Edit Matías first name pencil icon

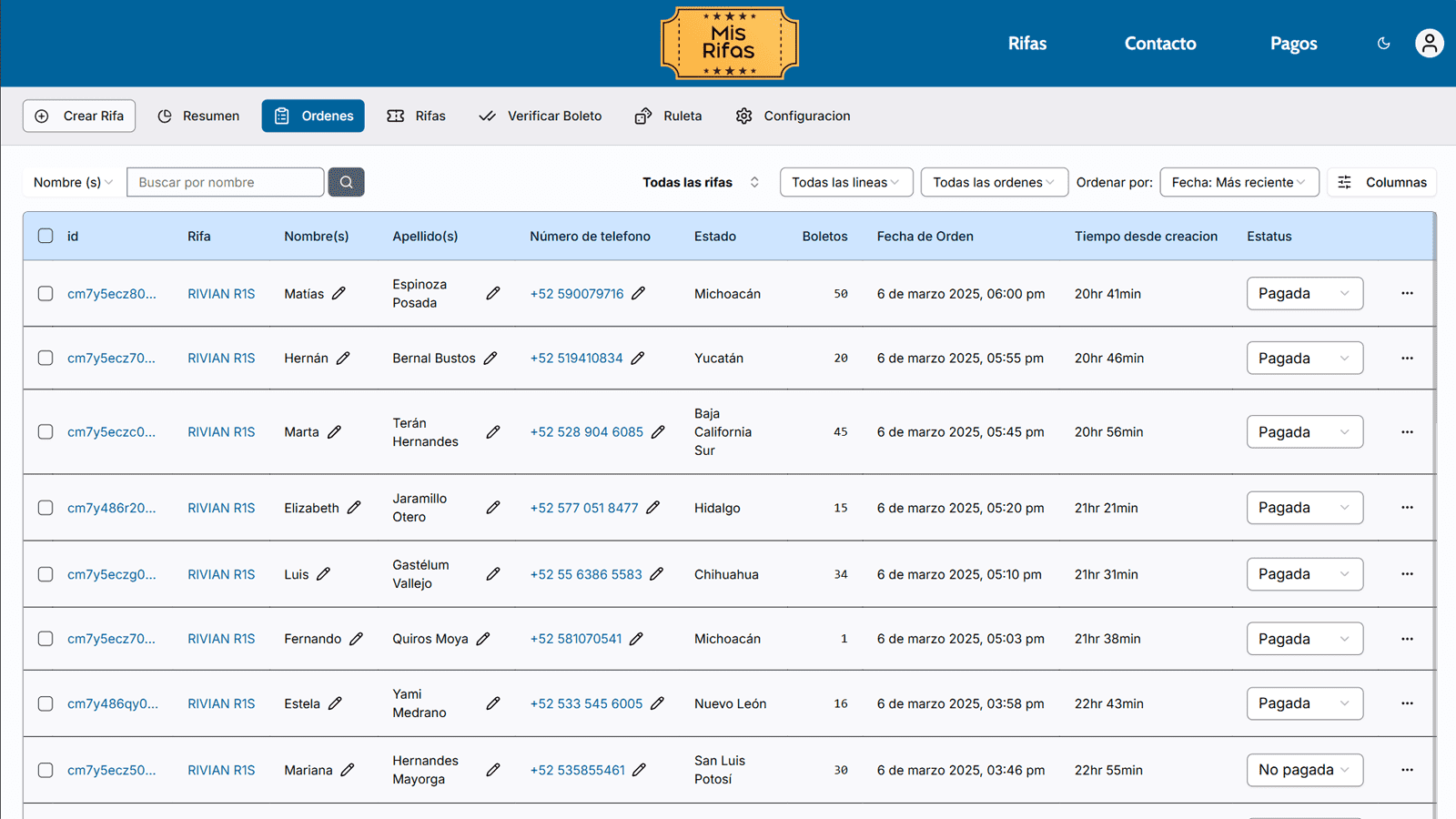339,293
